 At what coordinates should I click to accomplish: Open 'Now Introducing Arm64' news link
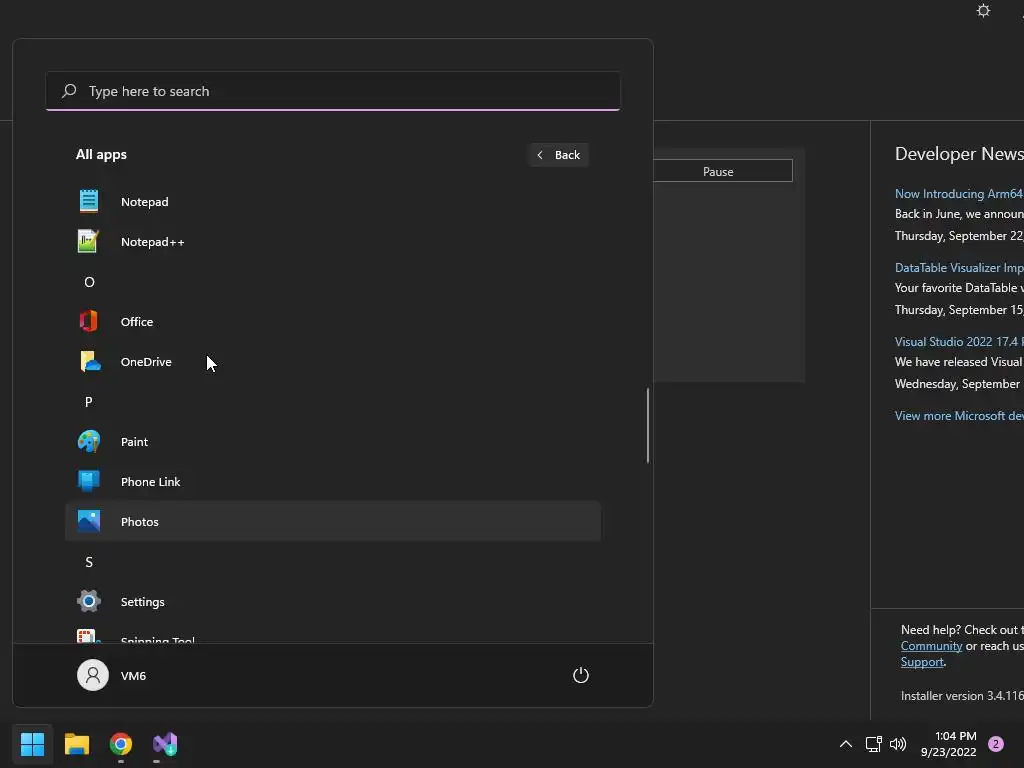959,193
